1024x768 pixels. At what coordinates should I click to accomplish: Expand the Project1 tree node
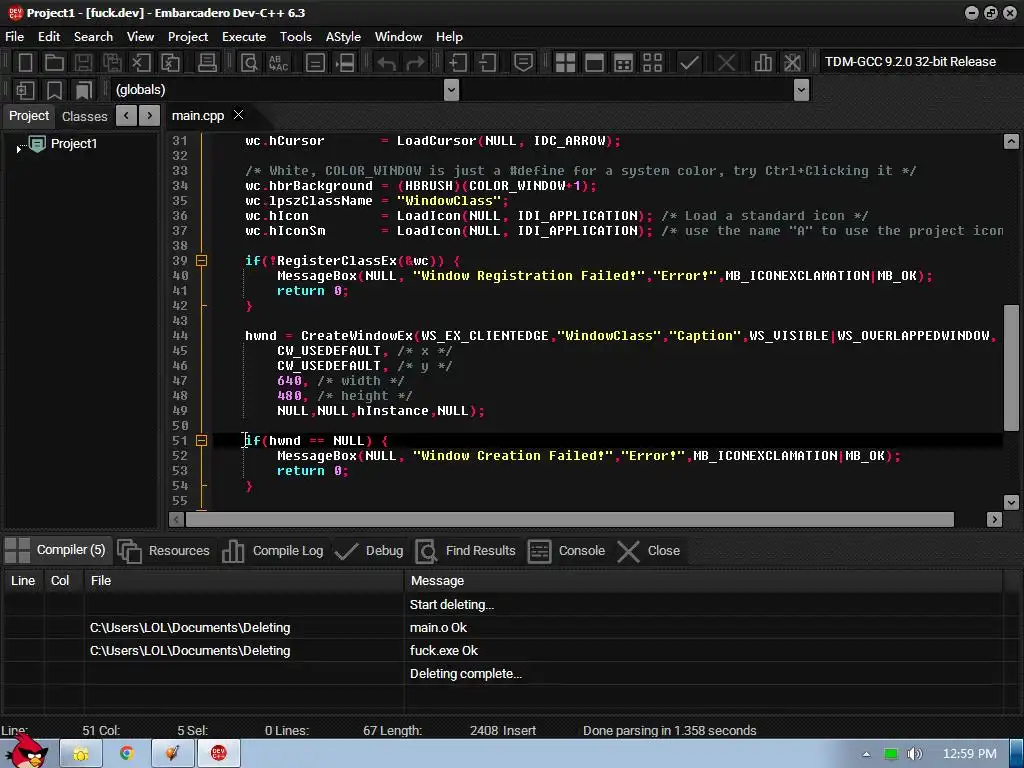pos(19,147)
